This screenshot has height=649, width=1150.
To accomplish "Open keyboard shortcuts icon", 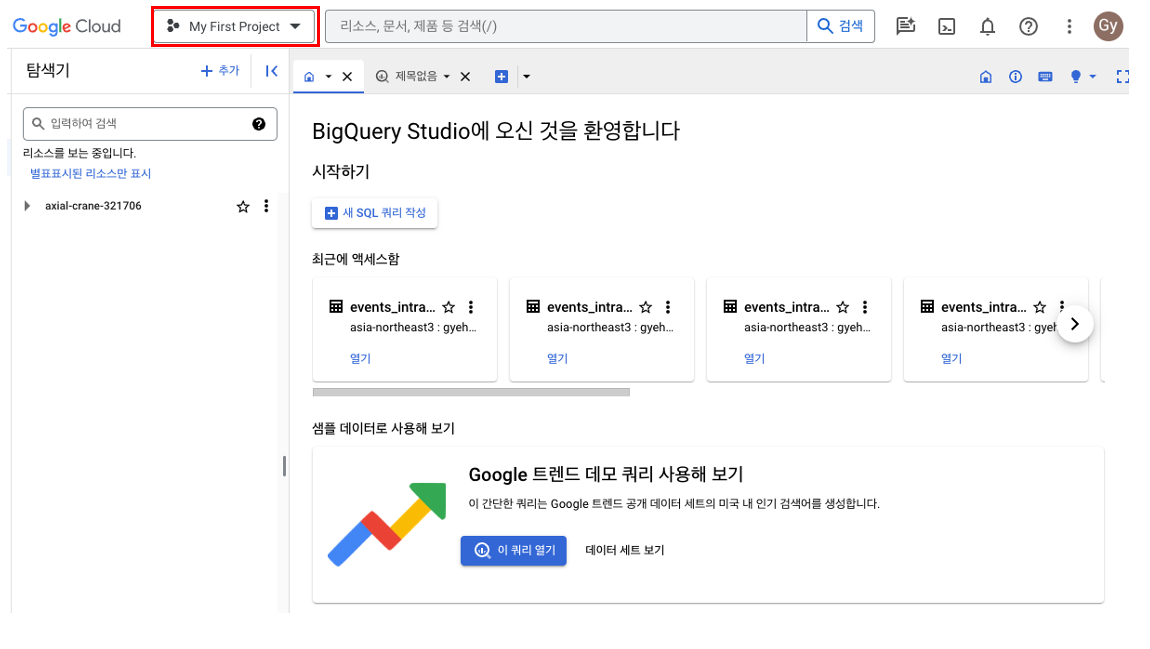I will [x=1046, y=76].
